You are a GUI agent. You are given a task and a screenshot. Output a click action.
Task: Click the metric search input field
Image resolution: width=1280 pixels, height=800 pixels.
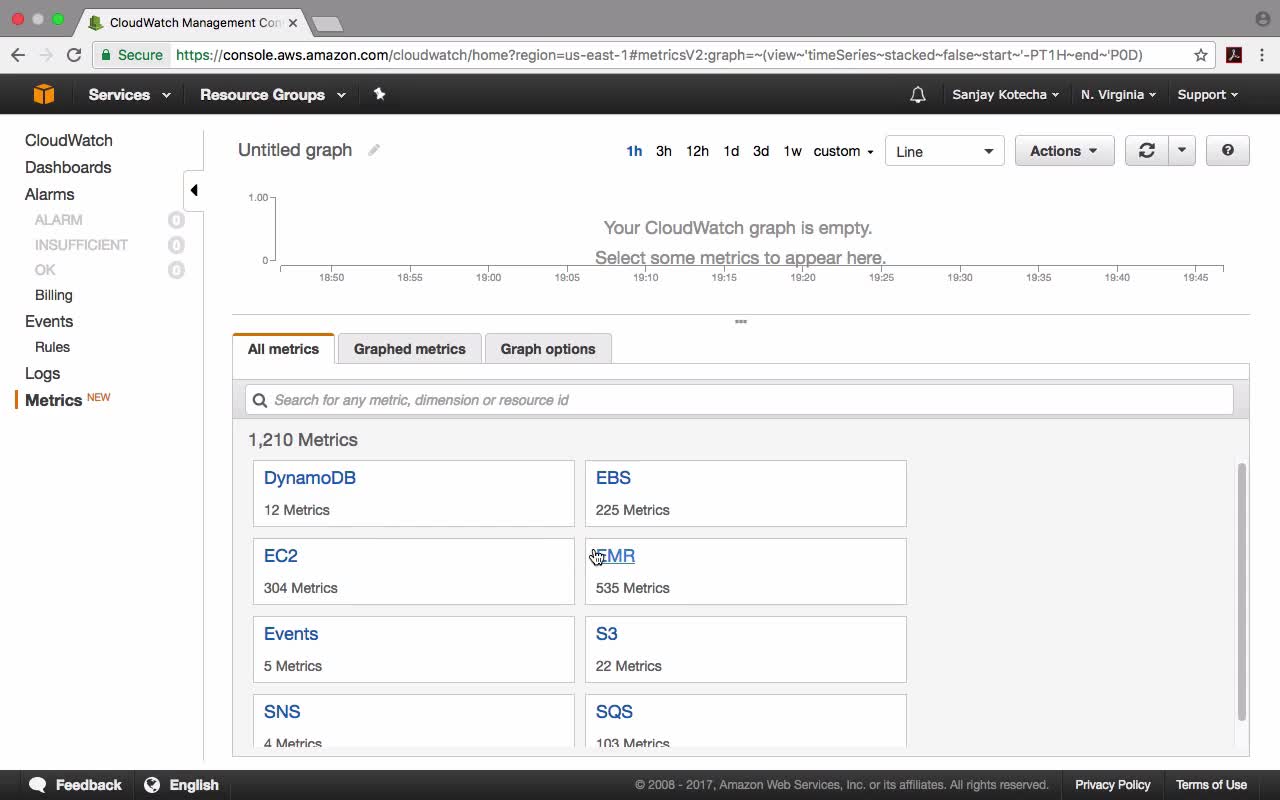click(739, 400)
